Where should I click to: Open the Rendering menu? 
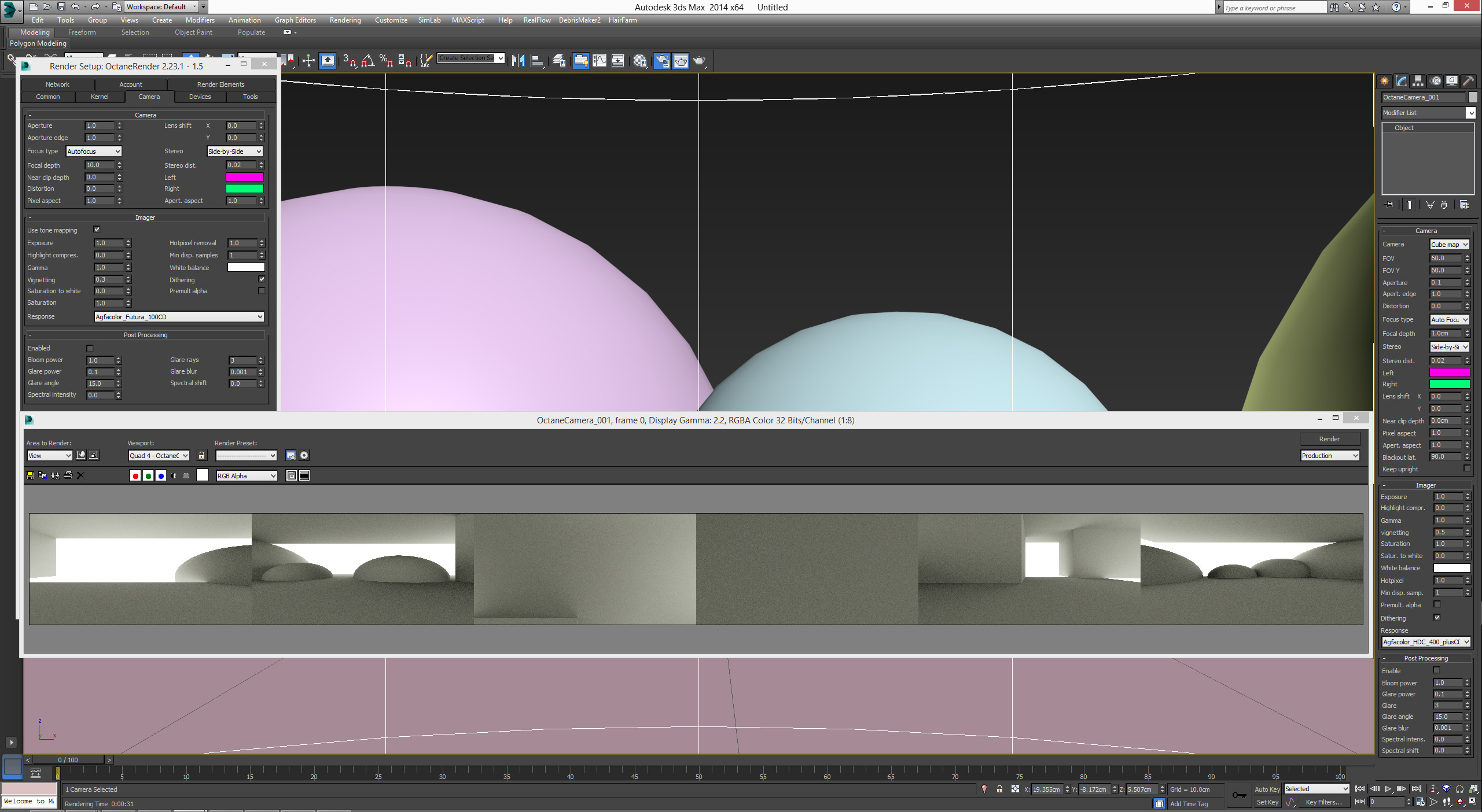point(345,20)
